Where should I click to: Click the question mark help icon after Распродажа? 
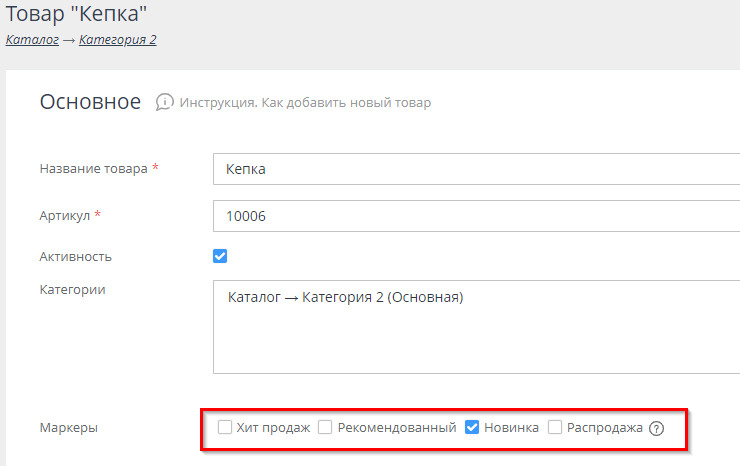coord(656,428)
